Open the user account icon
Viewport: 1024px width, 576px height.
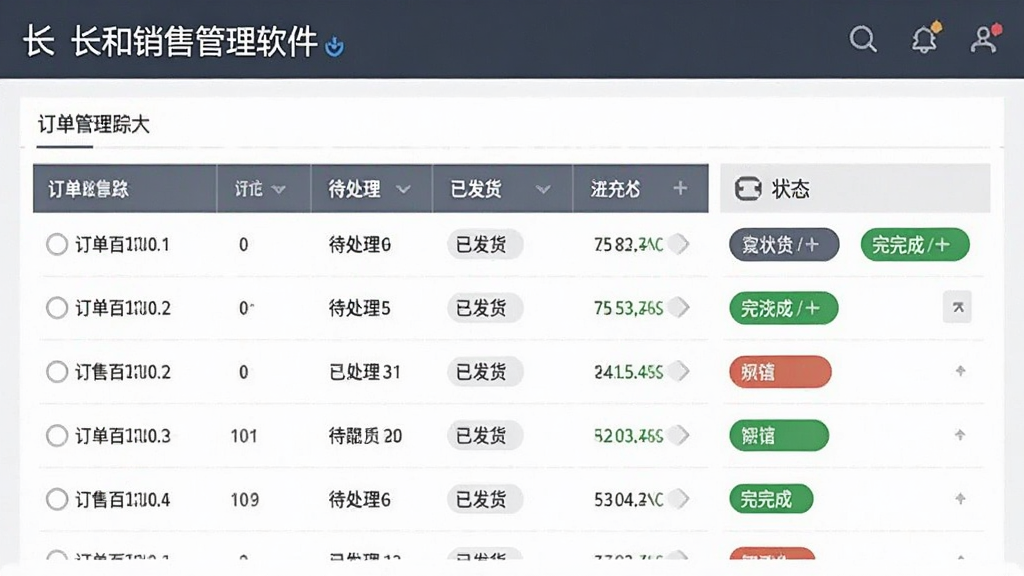click(x=984, y=39)
